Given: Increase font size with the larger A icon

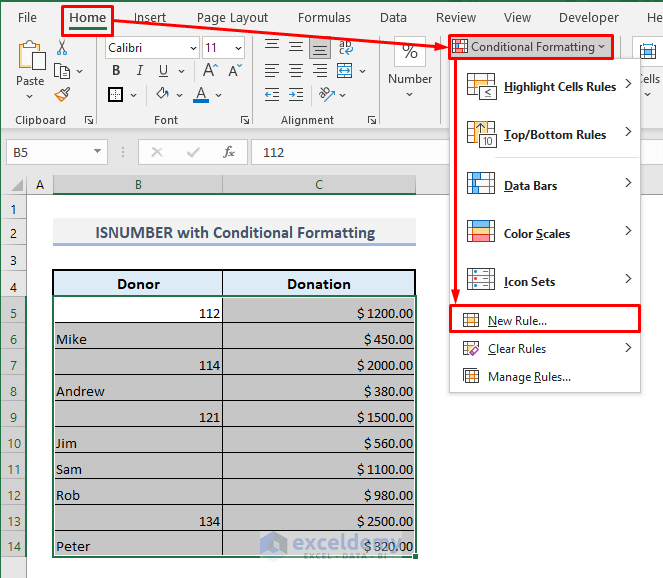Looking at the screenshot, I should point(210,70).
